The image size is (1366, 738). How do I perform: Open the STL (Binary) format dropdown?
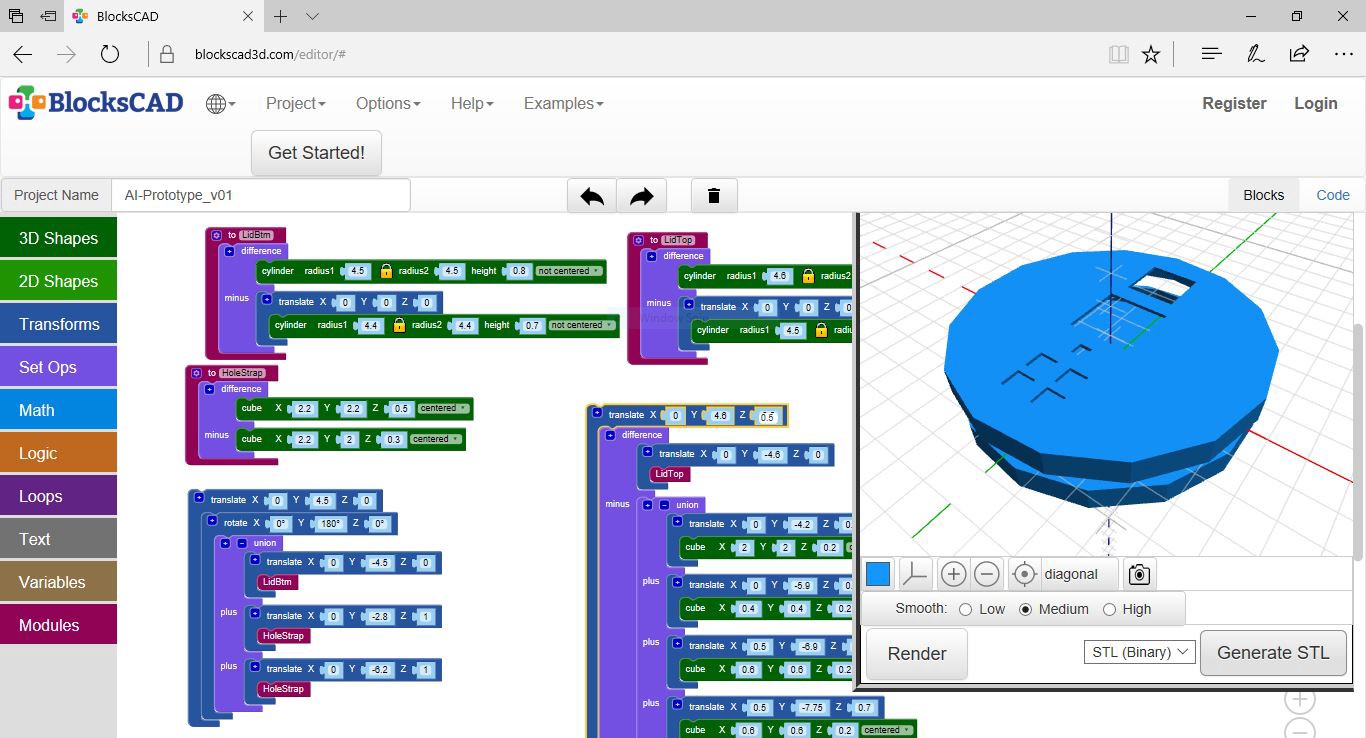click(x=1138, y=651)
